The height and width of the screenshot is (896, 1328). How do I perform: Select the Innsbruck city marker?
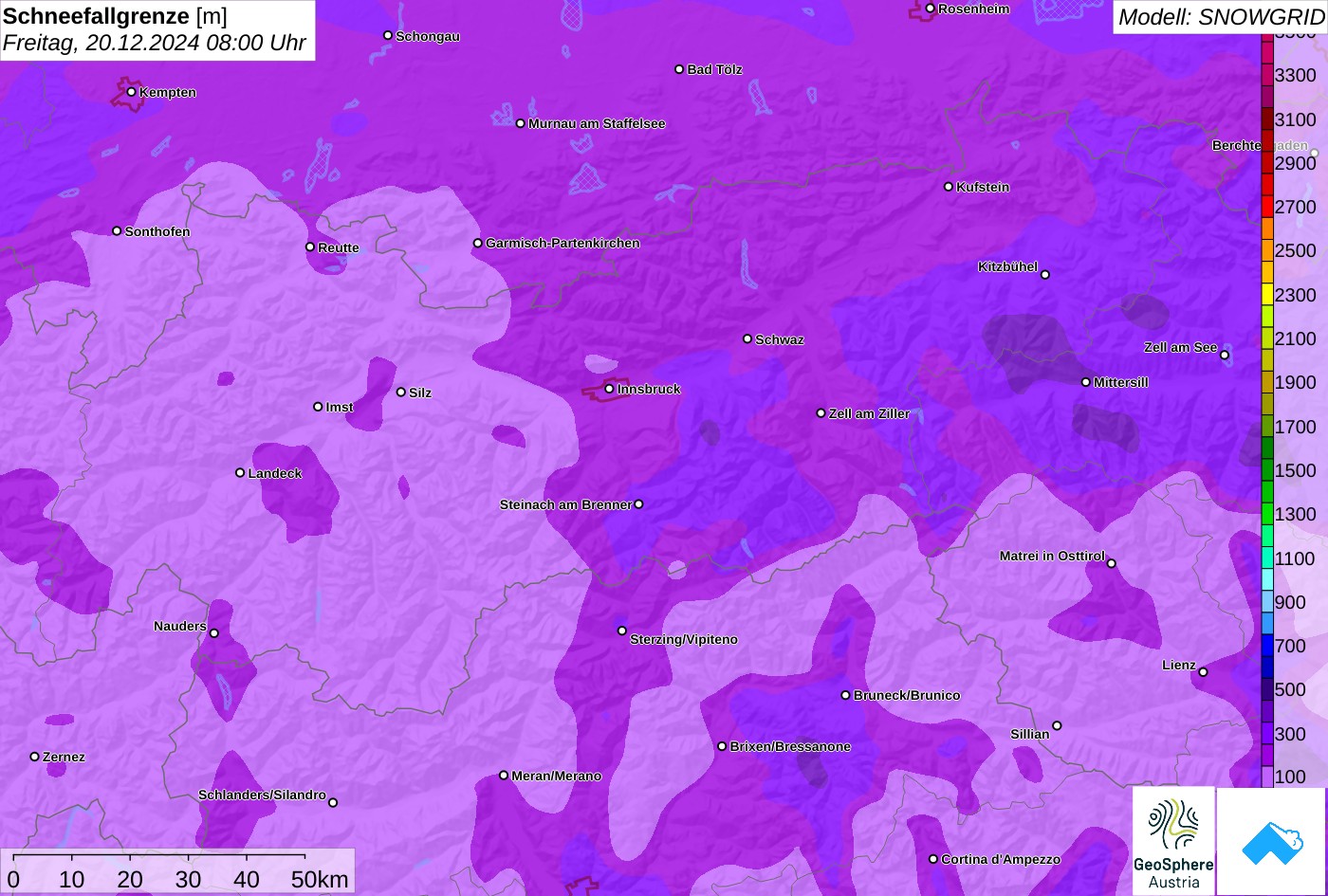pos(609,389)
